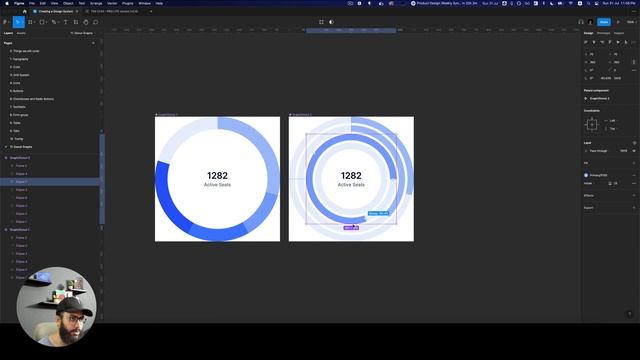Click the width W input field
The height and width of the screenshot is (360, 640).
pyautogui.click(x=593, y=62)
